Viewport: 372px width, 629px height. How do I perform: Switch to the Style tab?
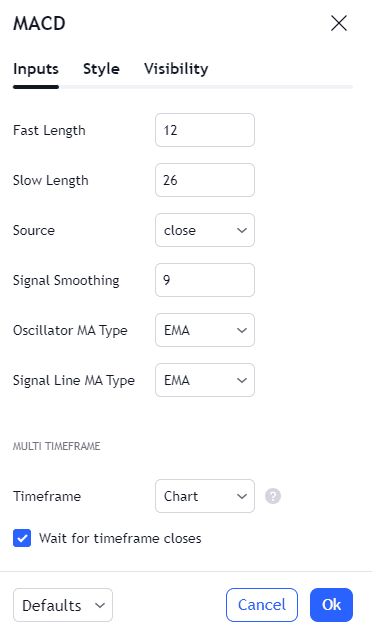(x=101, y=69)
